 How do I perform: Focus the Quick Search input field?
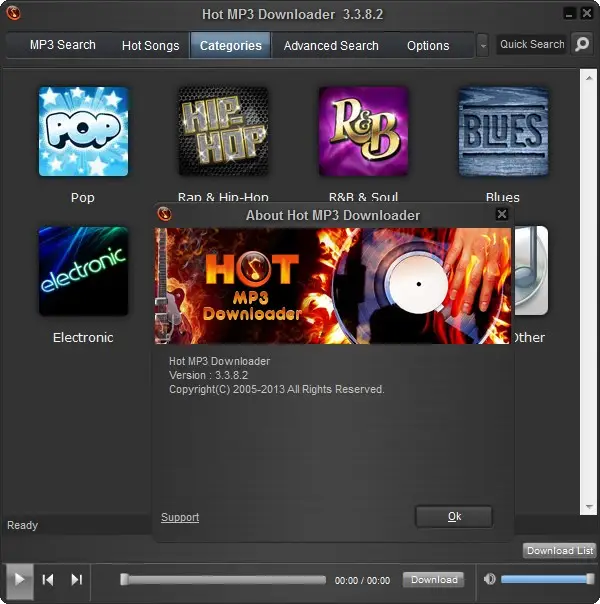coord(532,44)
